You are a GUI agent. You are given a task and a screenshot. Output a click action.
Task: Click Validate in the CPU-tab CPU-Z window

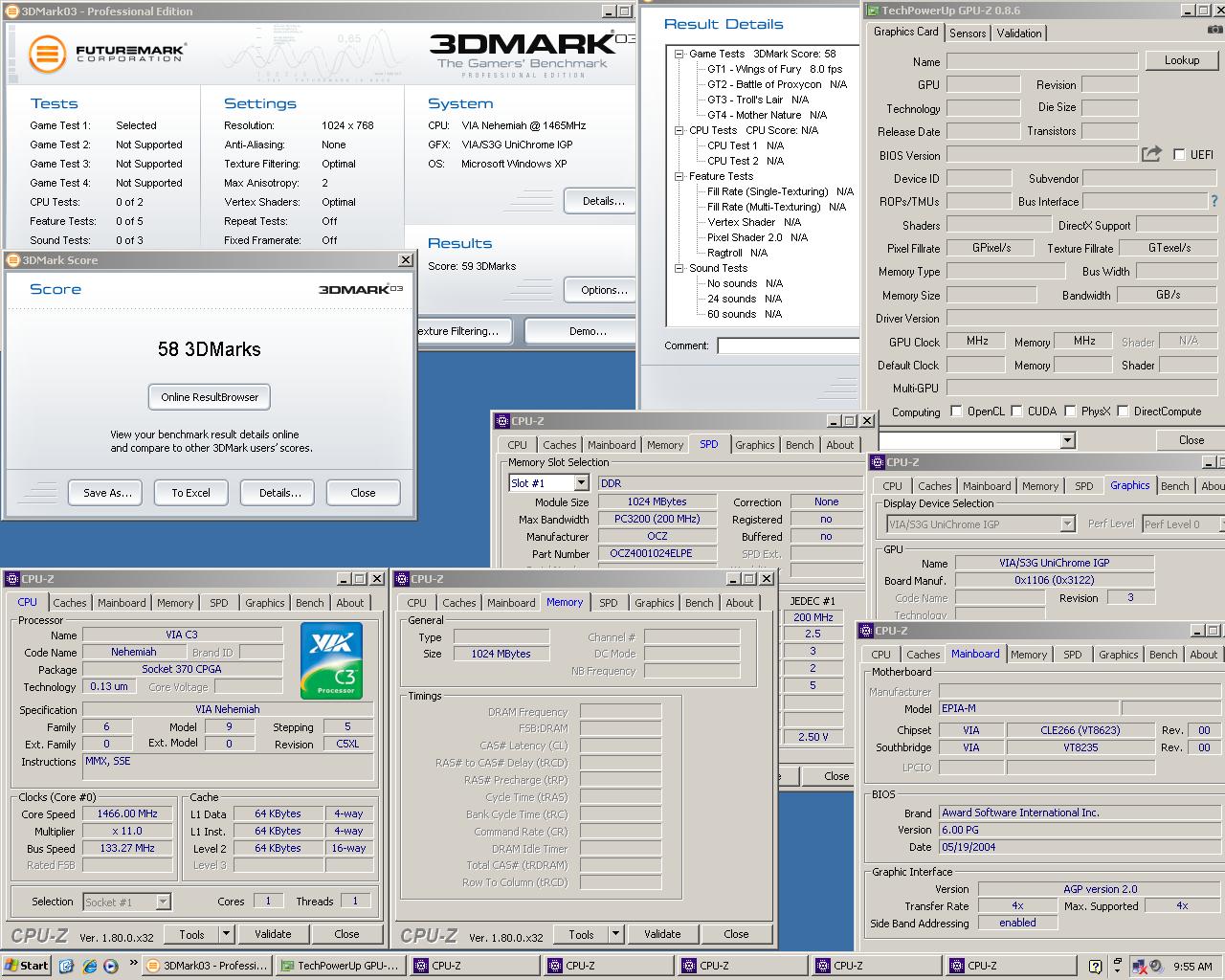tap(273, 934)
